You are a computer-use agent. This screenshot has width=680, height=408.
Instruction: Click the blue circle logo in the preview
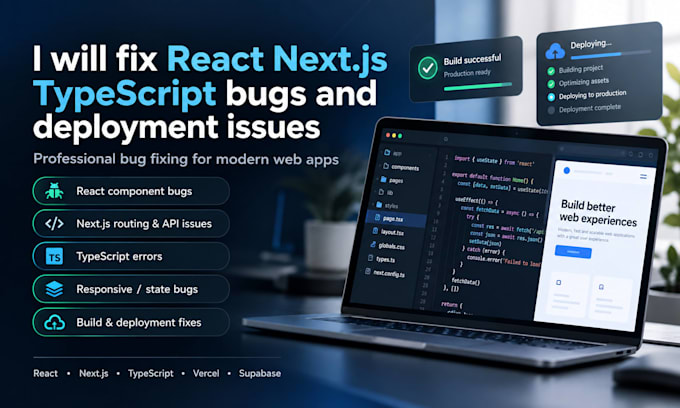tap(566, 170)
